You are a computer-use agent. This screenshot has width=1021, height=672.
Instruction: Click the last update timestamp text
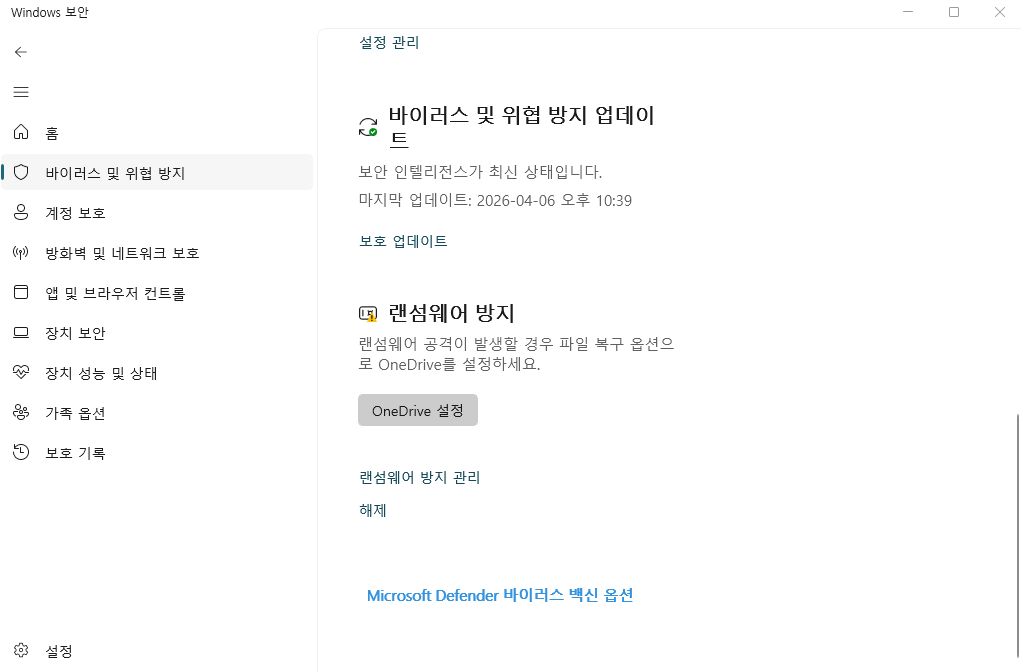[x=495, y=200]
